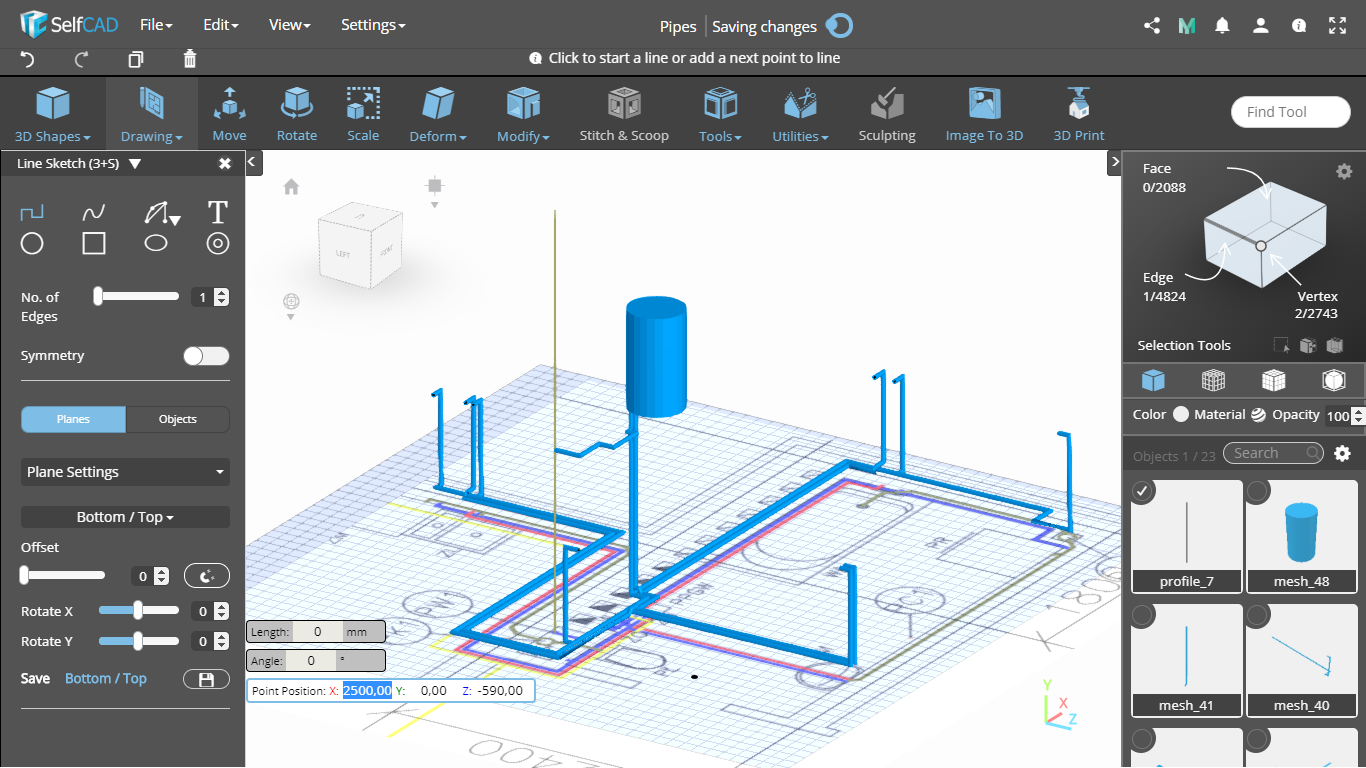
Task: Select the Material radio option
Action: [1258, 414]
